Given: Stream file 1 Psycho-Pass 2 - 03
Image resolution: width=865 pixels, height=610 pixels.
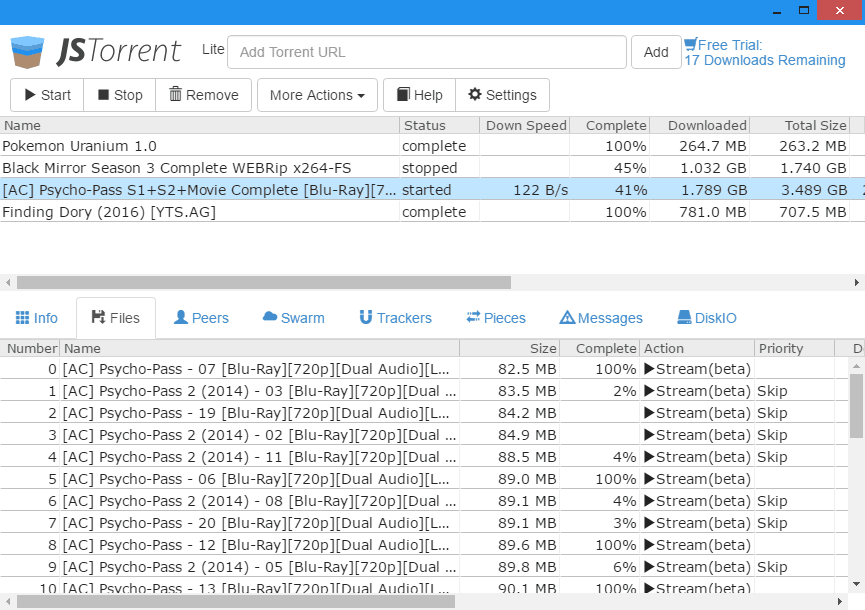Looking at the screenshot, I should pyautogui.click(x=697, y=390).
